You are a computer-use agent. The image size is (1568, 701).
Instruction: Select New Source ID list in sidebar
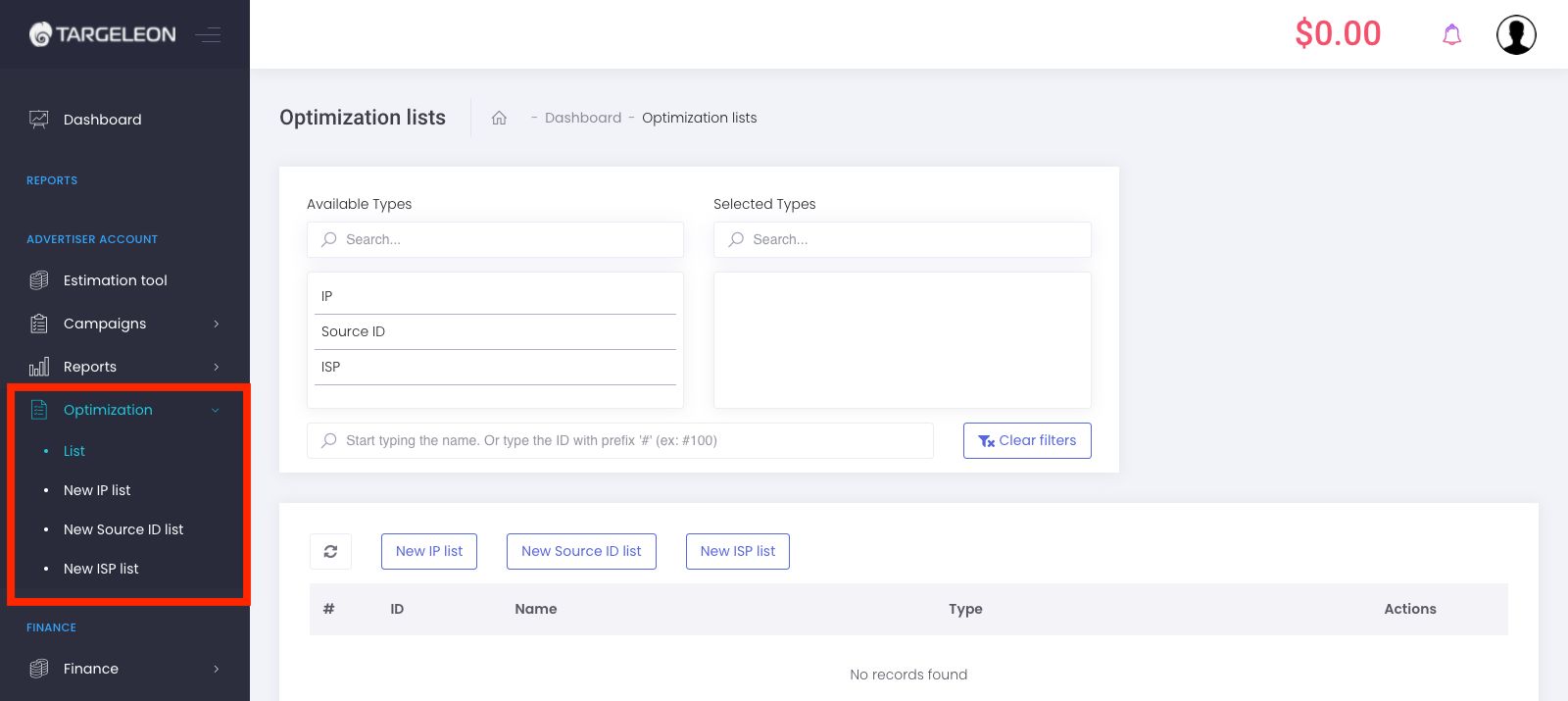(123, 529)
